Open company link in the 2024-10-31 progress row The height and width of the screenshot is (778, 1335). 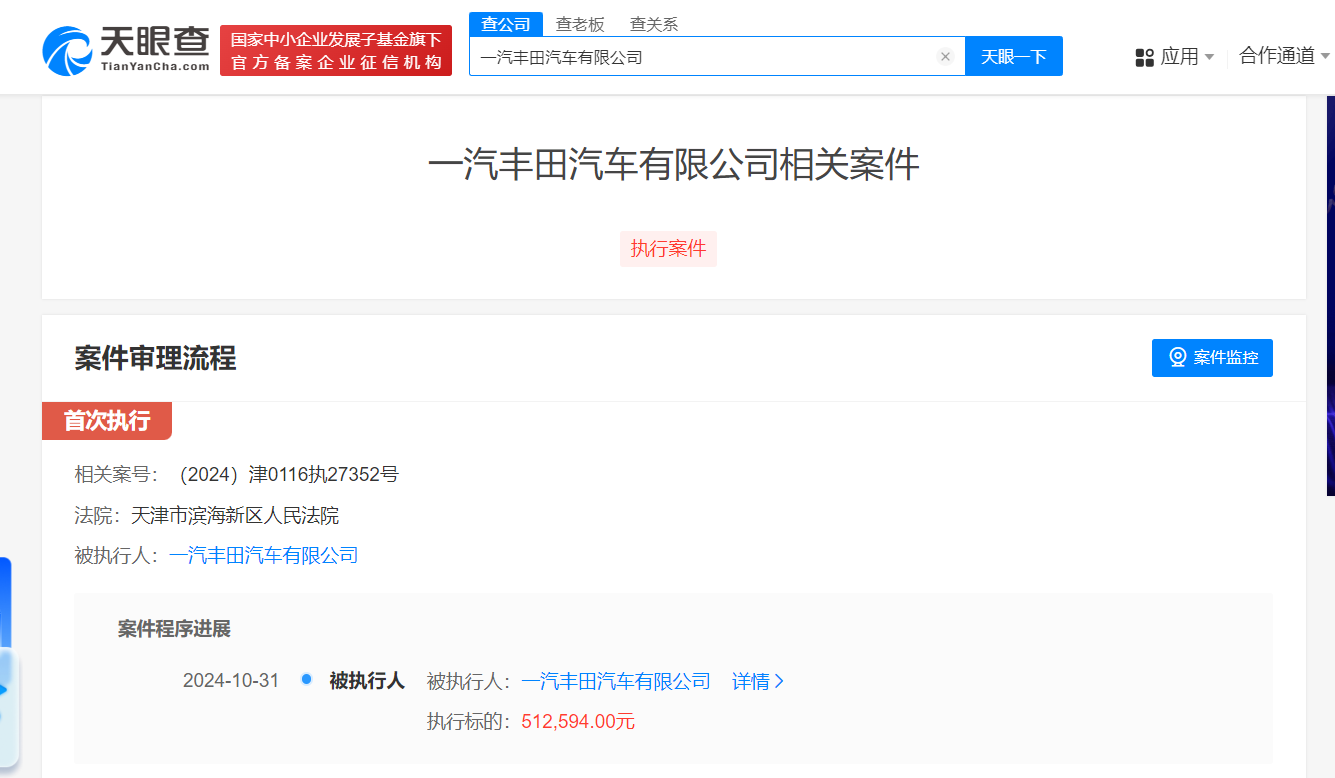tap(616, 681)
